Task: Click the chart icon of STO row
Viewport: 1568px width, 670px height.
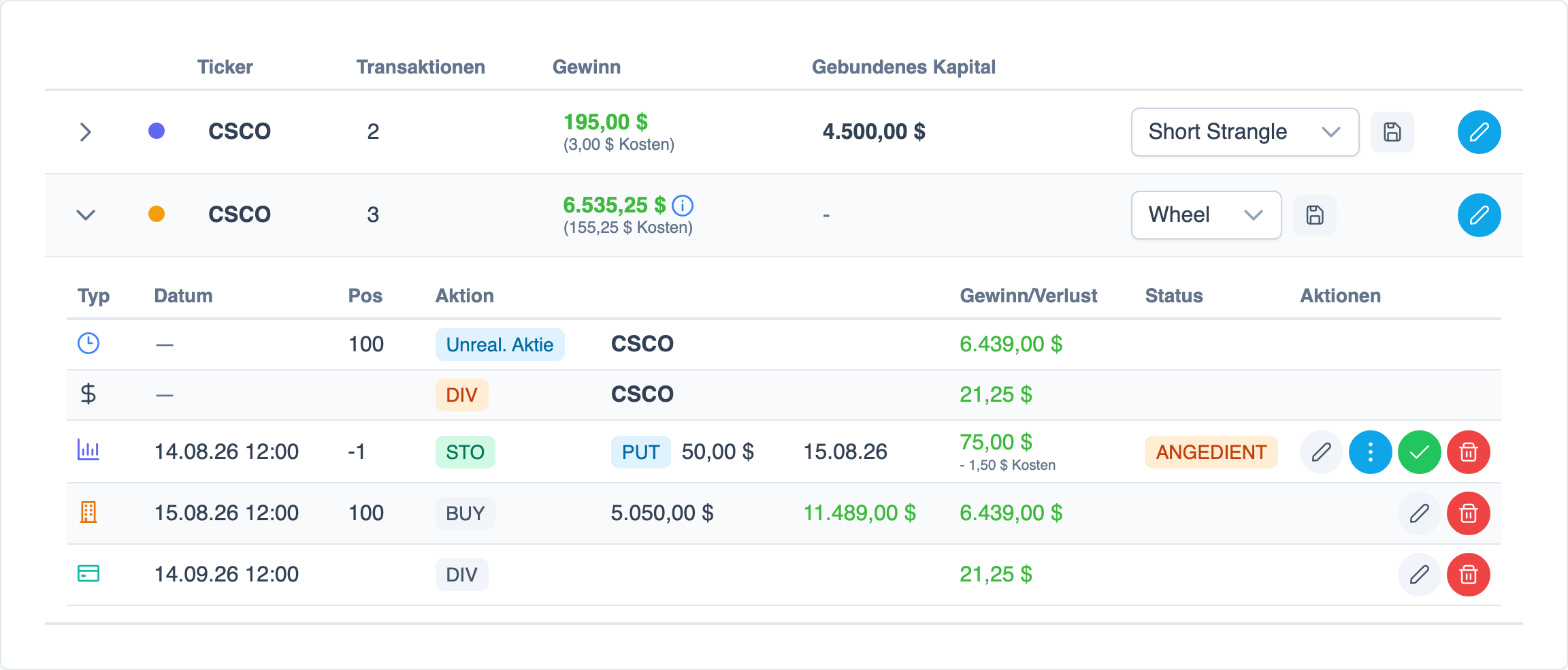Action: coord(88,449)
